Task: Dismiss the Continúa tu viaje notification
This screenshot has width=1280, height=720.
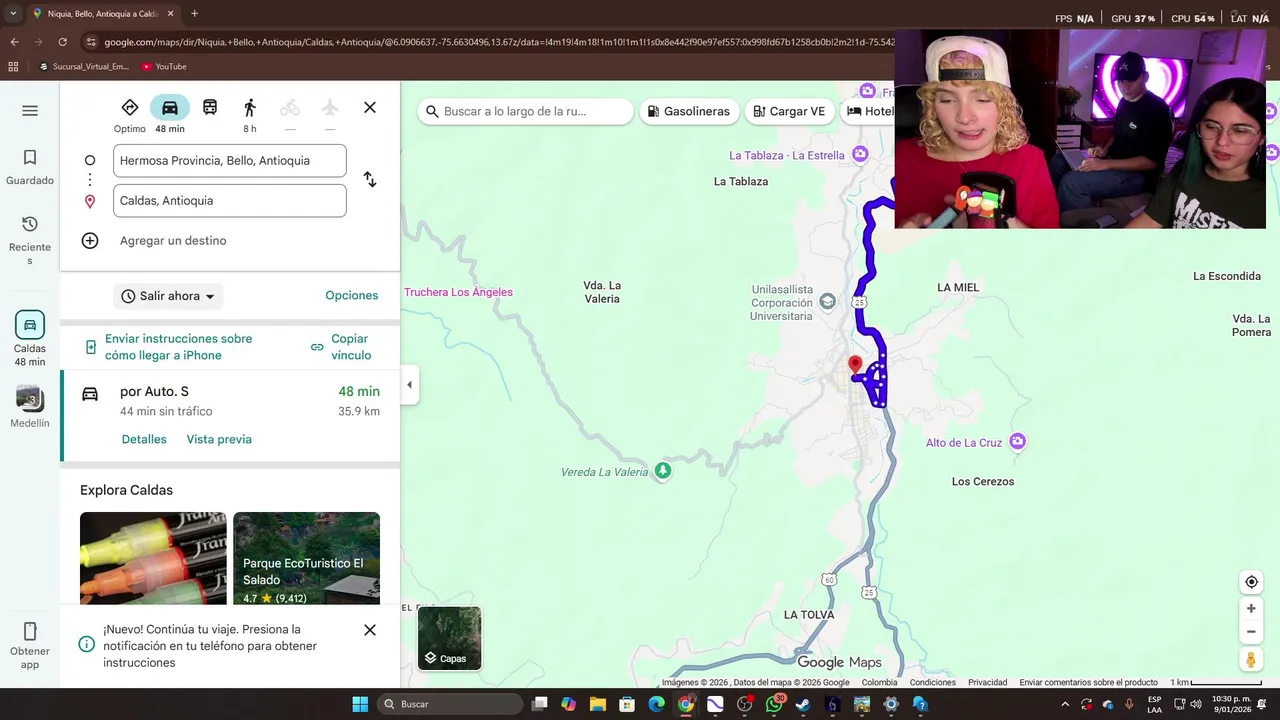Action: [x=370, y=631]
